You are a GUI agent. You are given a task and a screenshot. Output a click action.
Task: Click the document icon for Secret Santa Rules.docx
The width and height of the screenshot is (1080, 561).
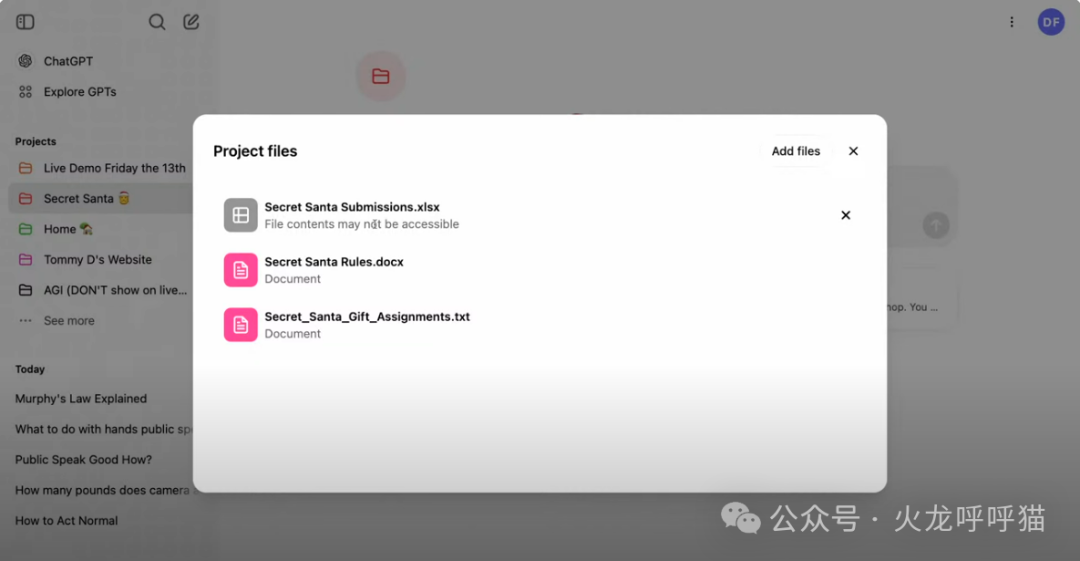[240, 270]
